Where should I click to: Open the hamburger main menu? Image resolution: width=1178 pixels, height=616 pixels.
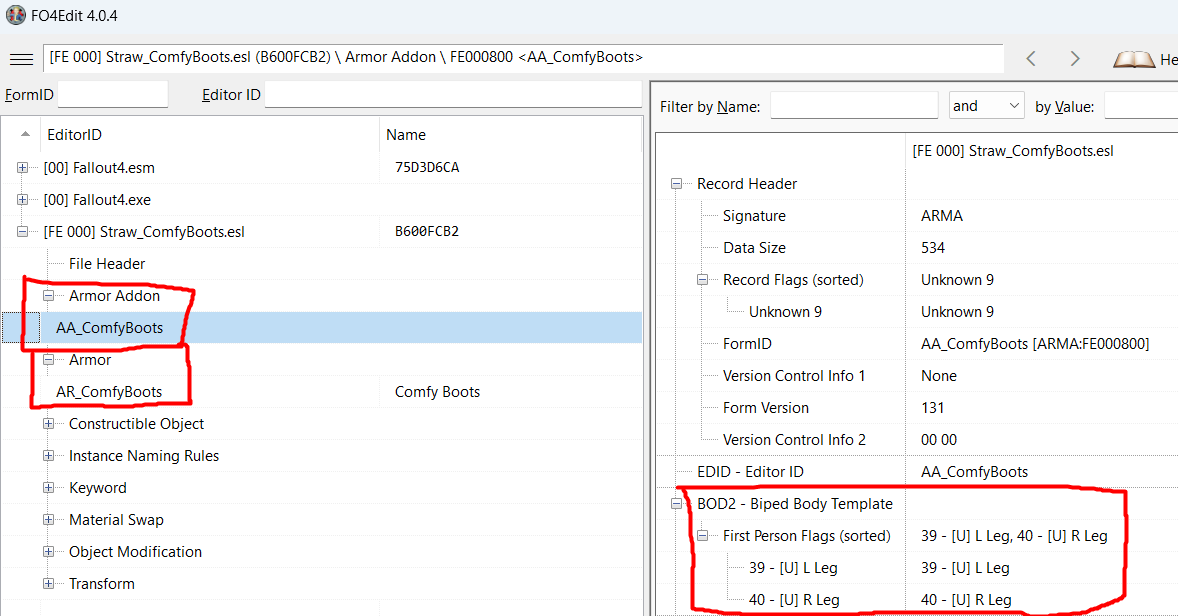coord(21,59)
